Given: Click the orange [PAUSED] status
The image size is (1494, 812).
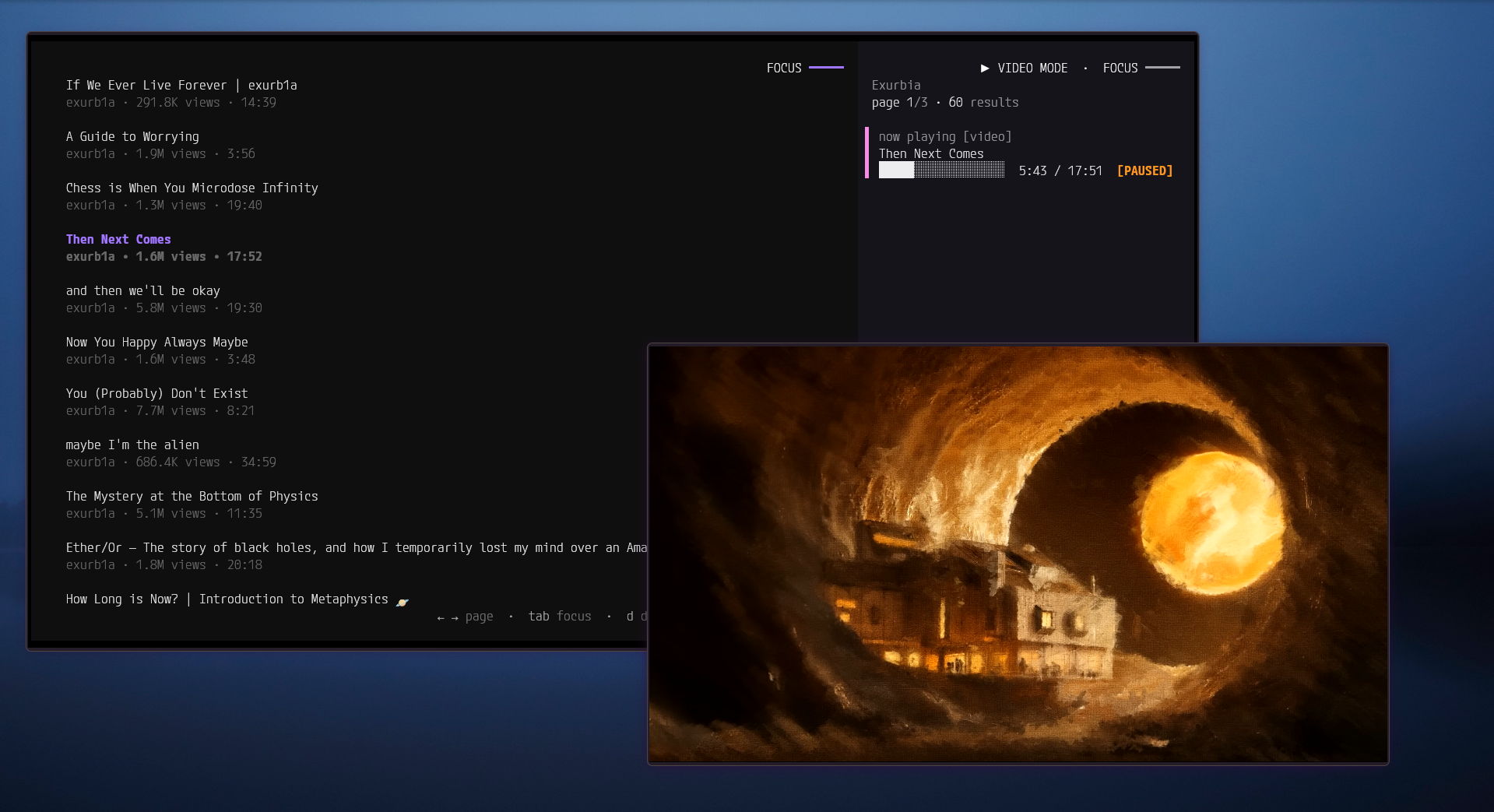Looking at the screenshot, I should coord(1144,171).
